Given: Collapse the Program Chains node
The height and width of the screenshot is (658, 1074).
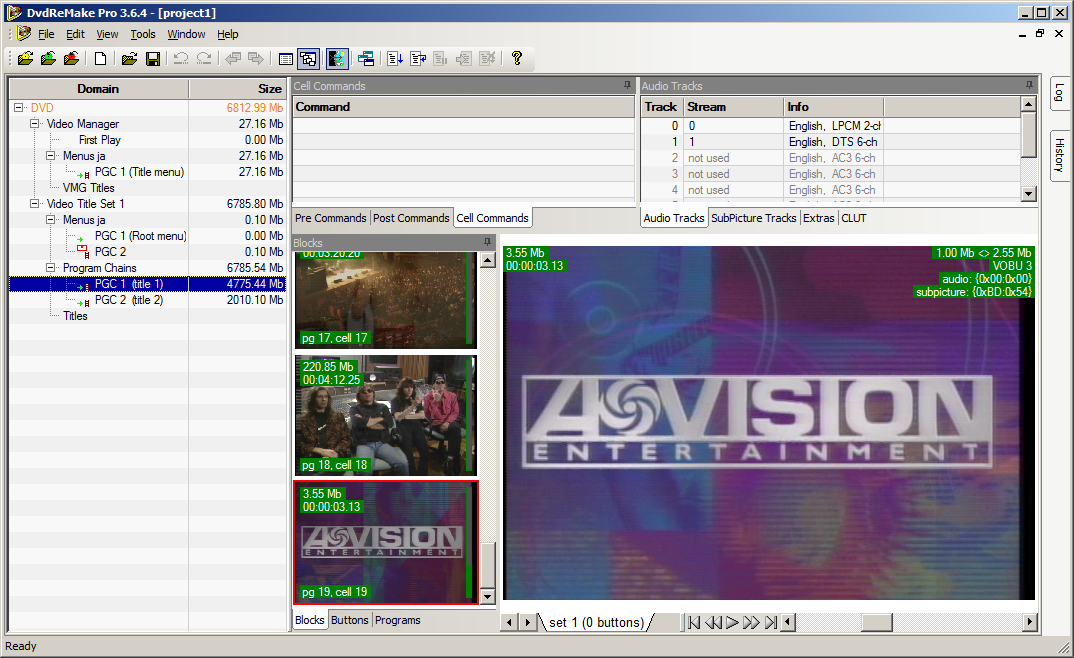Looking at the screenshot, I should [51, 268].
